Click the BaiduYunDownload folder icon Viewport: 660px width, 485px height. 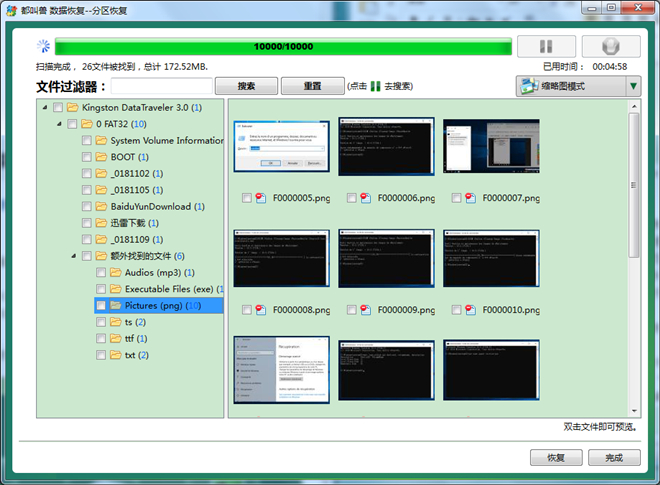(x=101, y=207)
